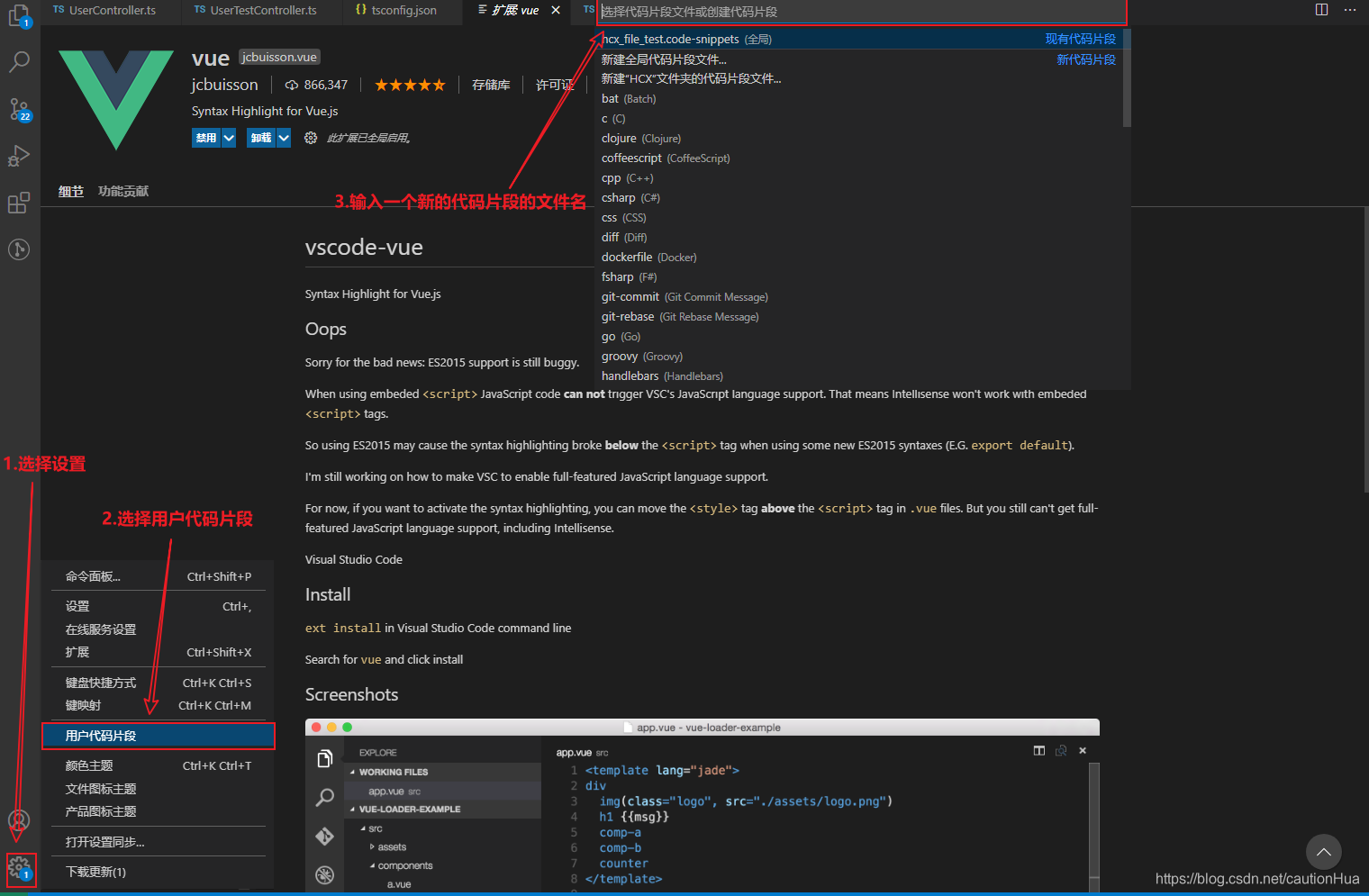Screen dimensions: 1369x896
Task: Open the Accounts icon in activity bar
Action: (x=19, y=820)
